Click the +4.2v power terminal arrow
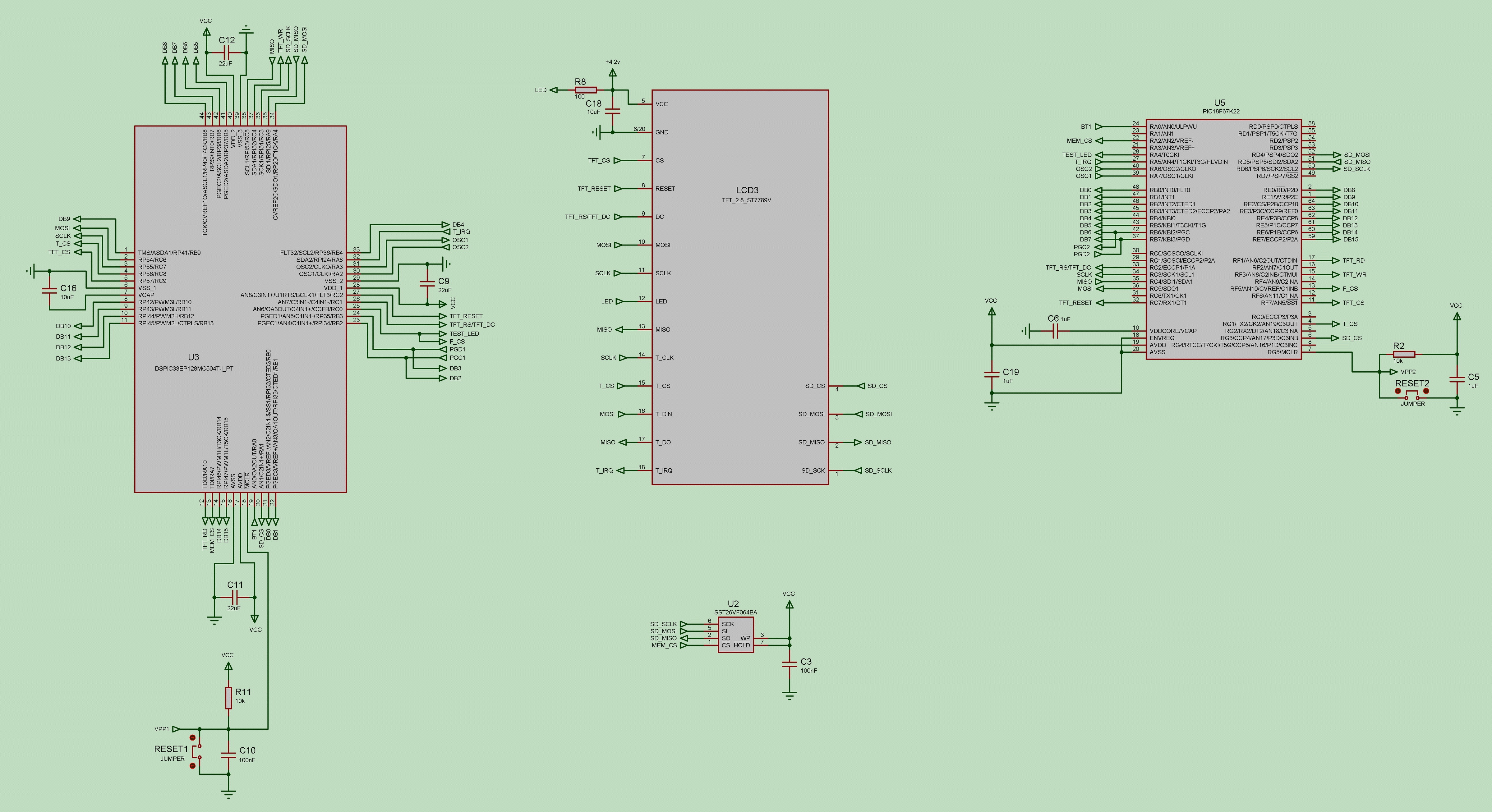 click(612, 72)
